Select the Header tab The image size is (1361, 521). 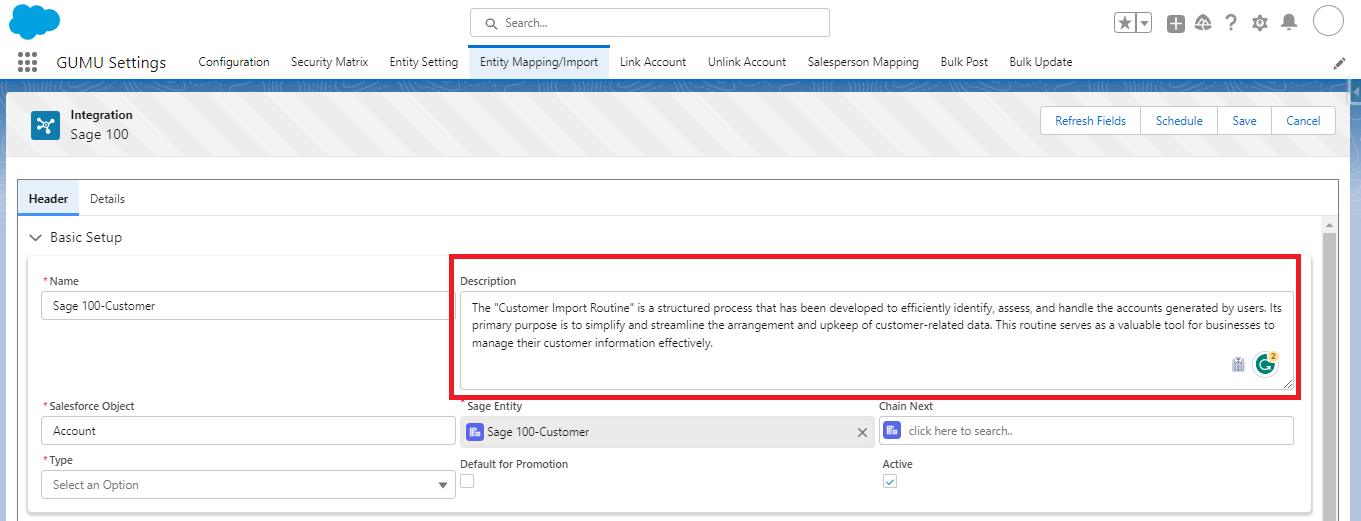tap(48, 199)
